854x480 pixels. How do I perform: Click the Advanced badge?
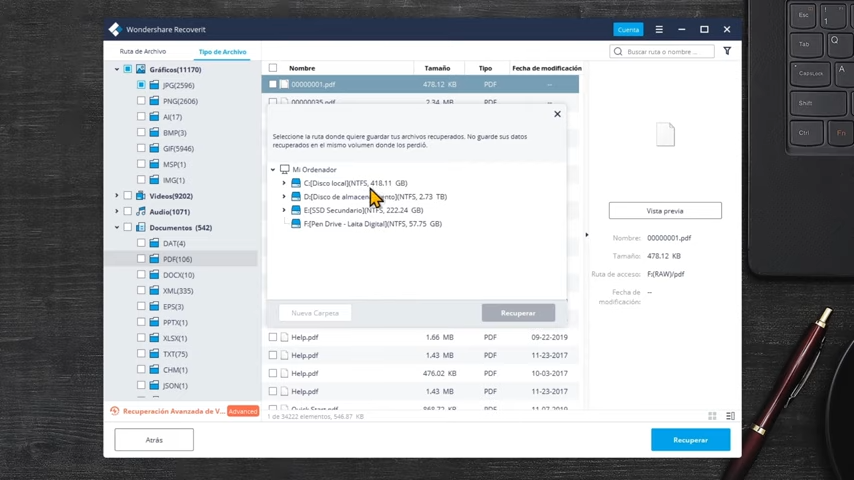click(243, 411)
